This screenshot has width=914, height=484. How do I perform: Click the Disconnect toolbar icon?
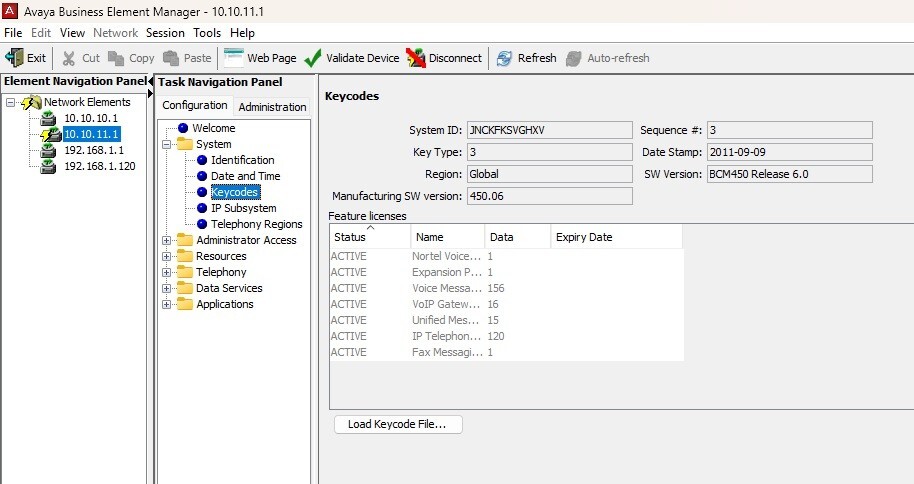tap(416, 58)
